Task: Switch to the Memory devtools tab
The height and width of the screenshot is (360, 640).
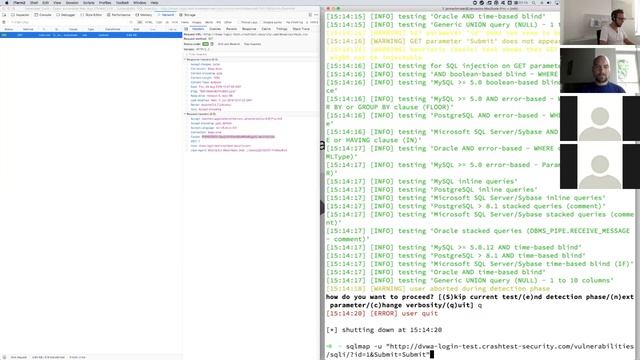Action: 144,15
